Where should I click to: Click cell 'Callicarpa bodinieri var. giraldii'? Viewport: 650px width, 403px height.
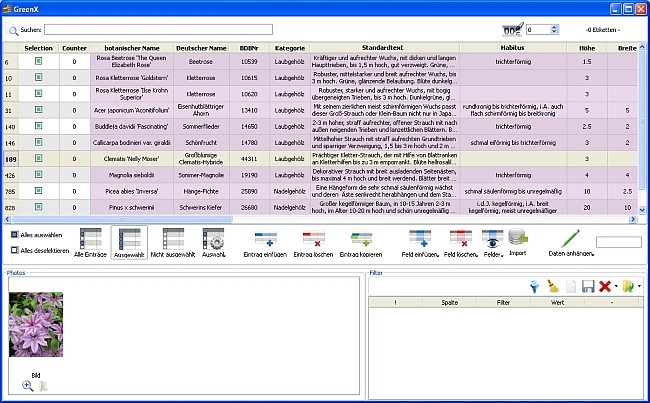pos(131,143)
